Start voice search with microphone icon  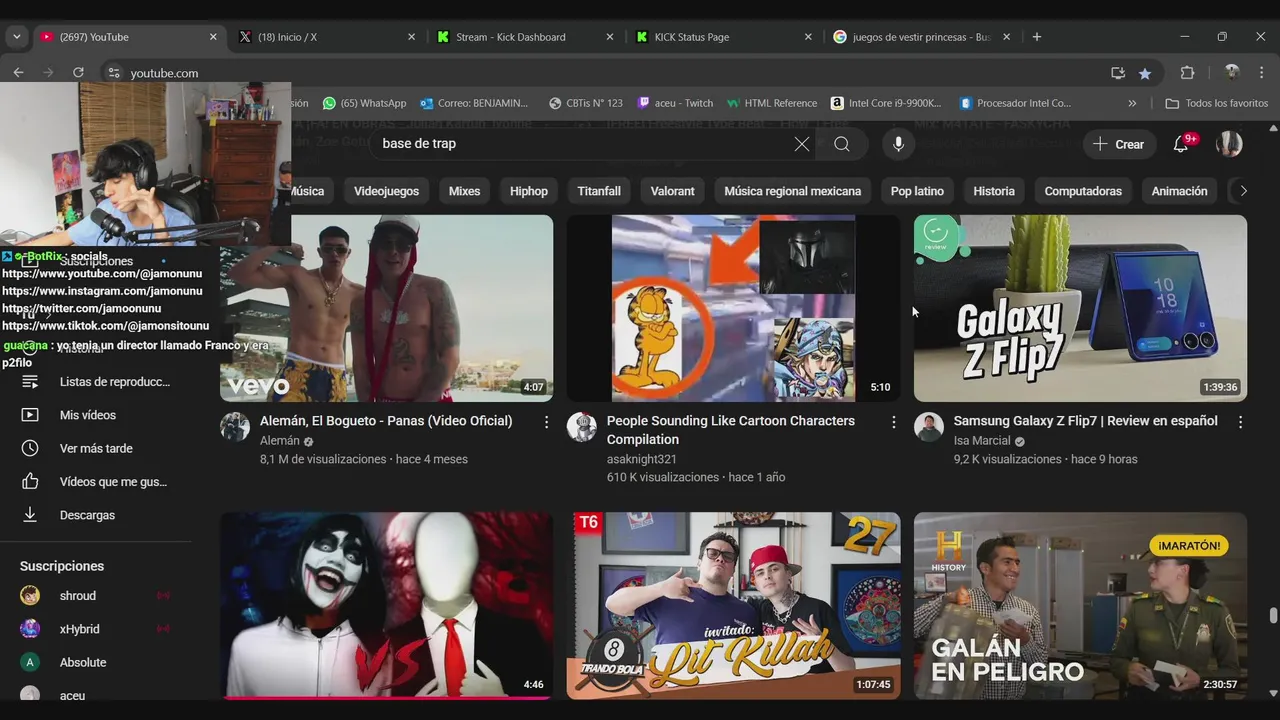pyautogui.click(x=898, y=144)
